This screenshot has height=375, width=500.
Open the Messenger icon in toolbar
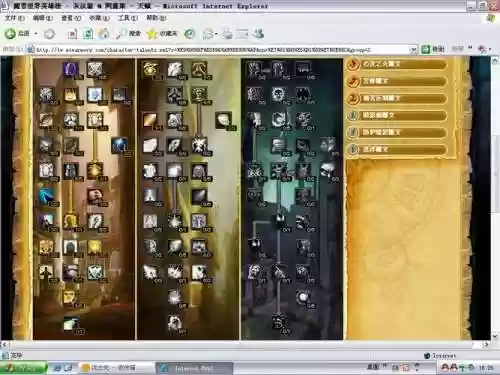pos(259,33)
